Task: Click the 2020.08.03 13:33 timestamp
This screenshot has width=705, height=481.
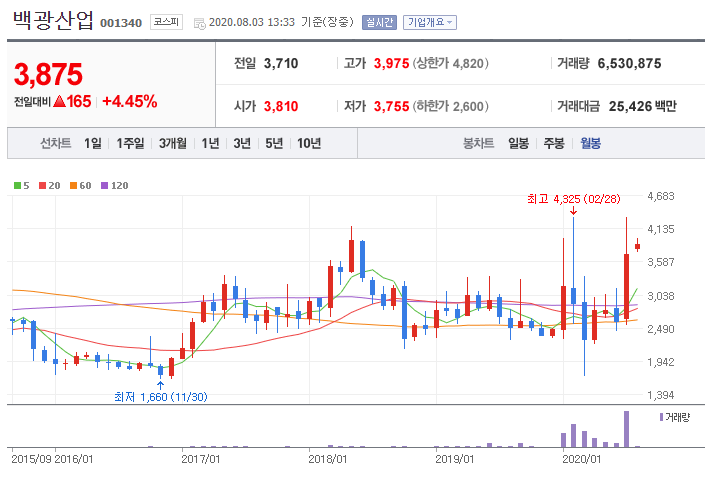Action: (x=252, y=22)
